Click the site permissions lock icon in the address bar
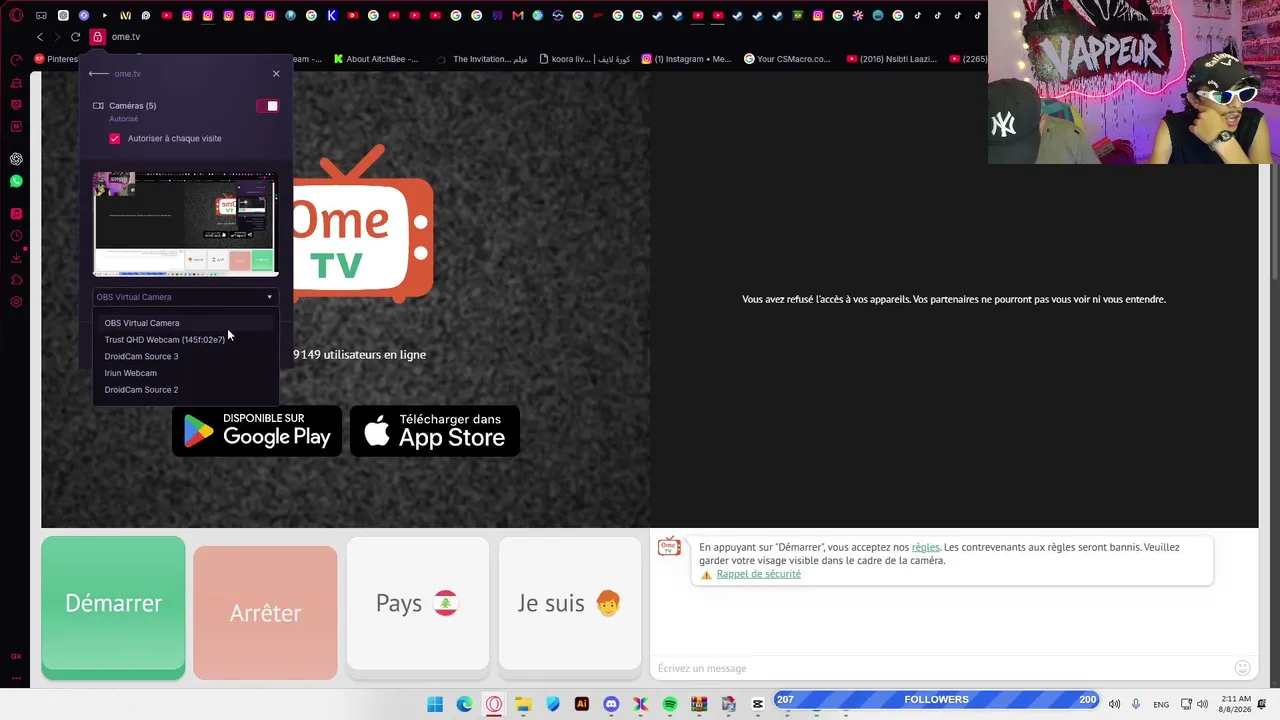The width and height of the screenshot is (1280, 720). coord(97,37)
